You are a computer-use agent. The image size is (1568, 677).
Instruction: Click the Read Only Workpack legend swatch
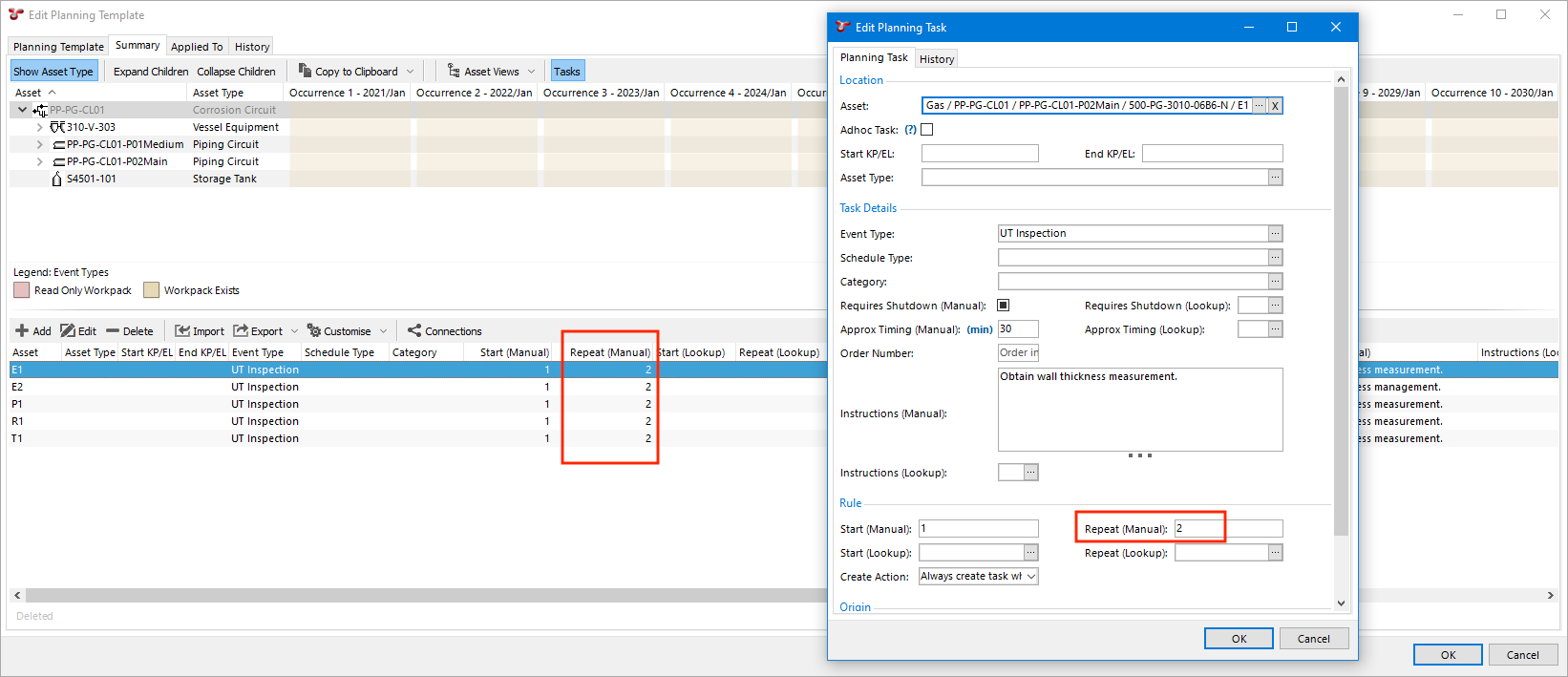pyautogui.click(x=22, y=290)
